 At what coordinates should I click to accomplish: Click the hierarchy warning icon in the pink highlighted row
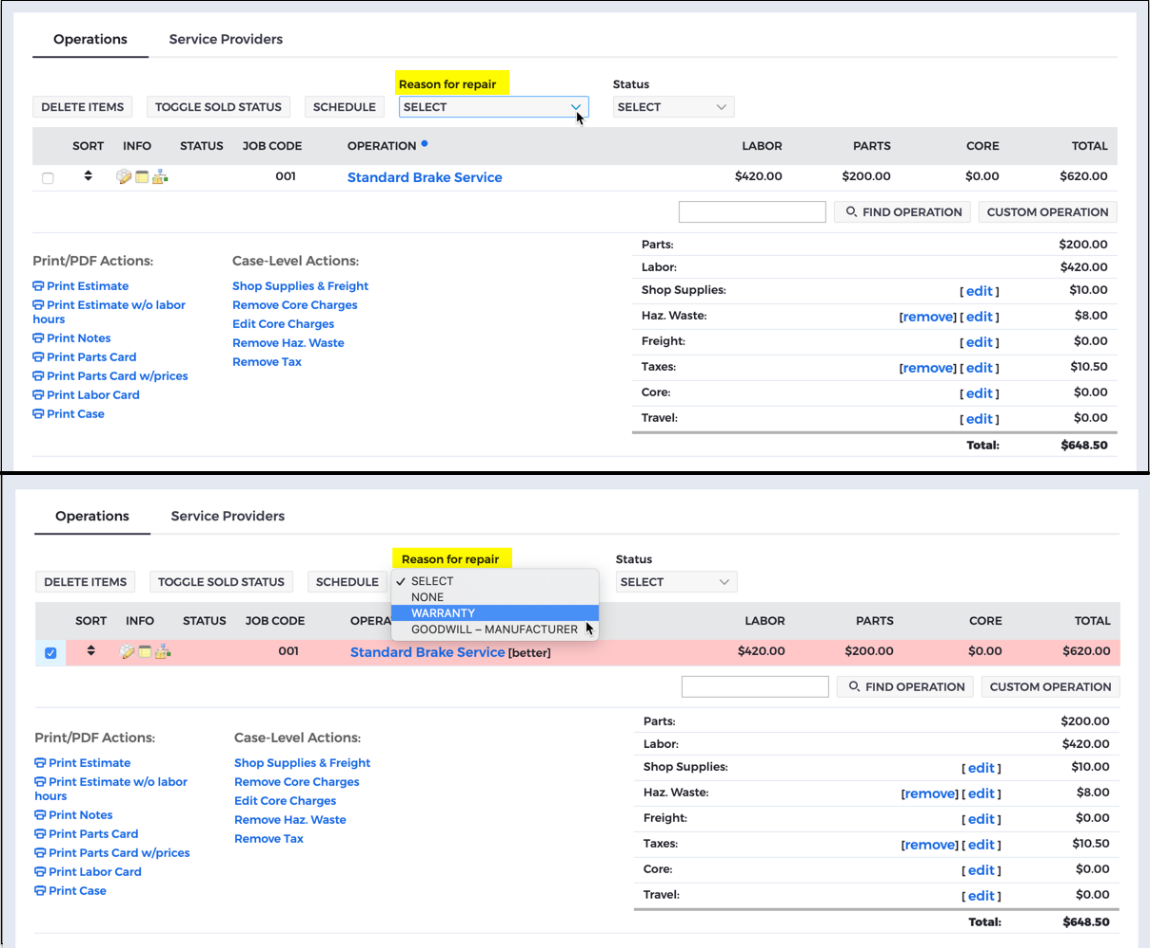[163, 652]
